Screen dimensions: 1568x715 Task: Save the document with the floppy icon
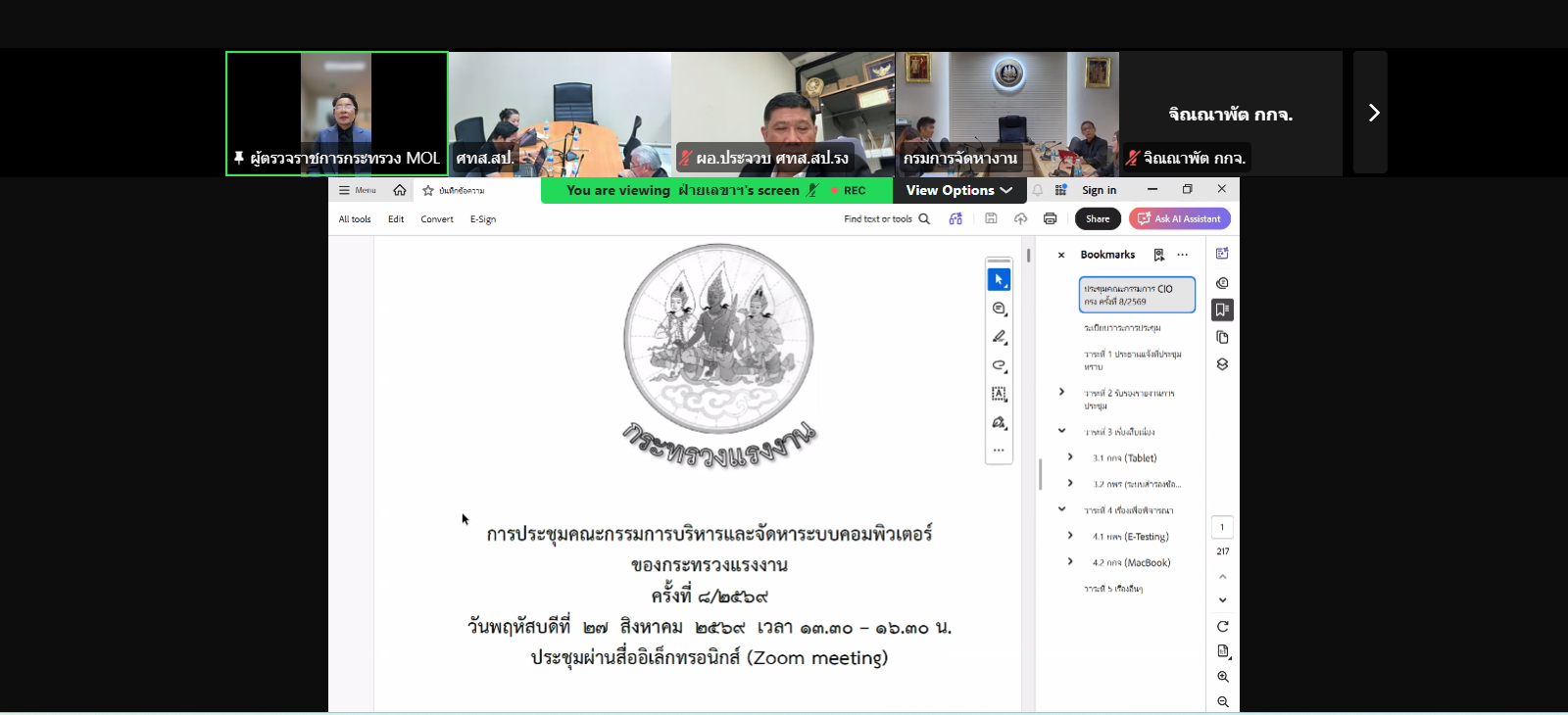tap(991, 218)
